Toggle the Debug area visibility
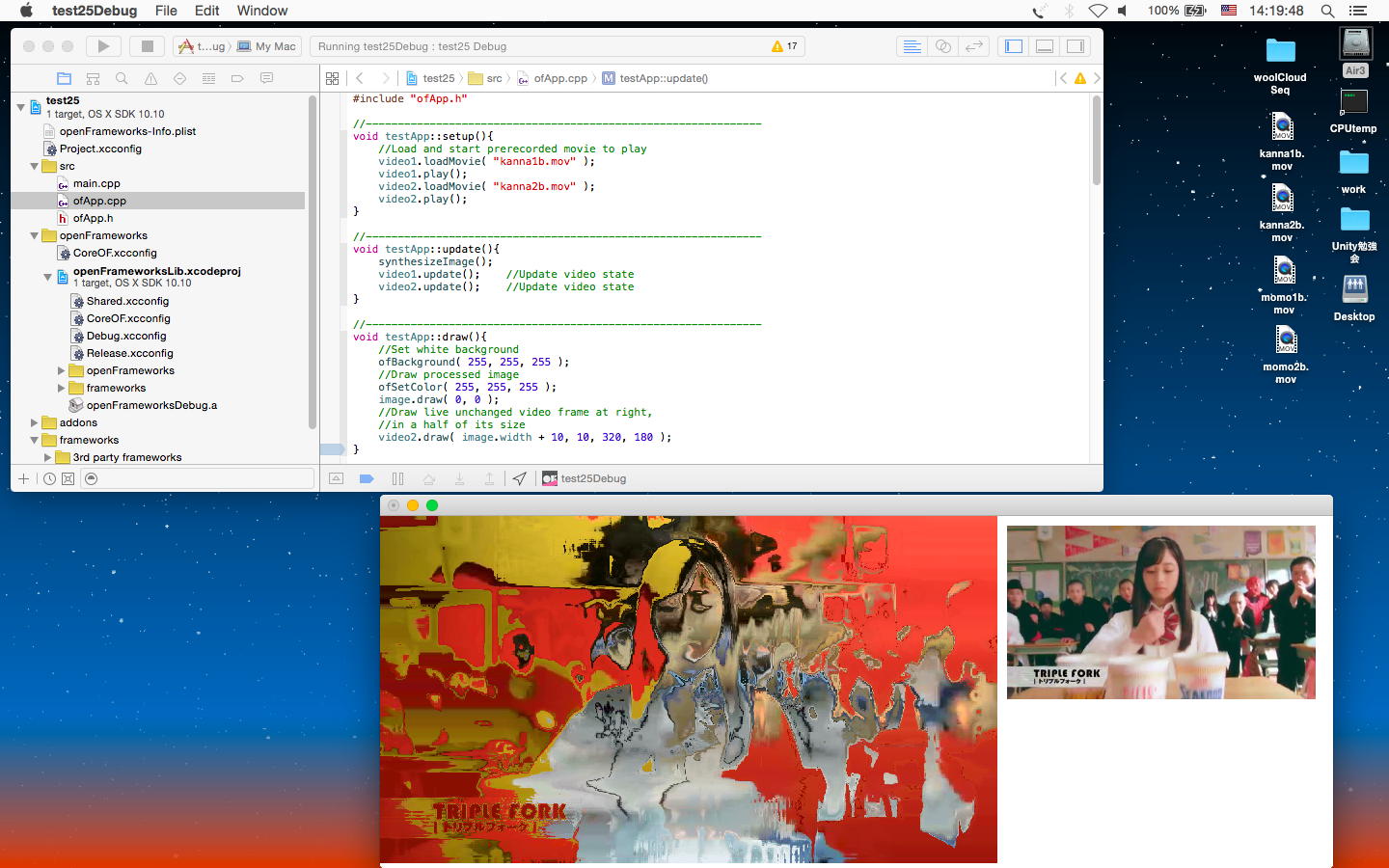The width and height of the screenshot is (1389, 868). click(1045, 46)
